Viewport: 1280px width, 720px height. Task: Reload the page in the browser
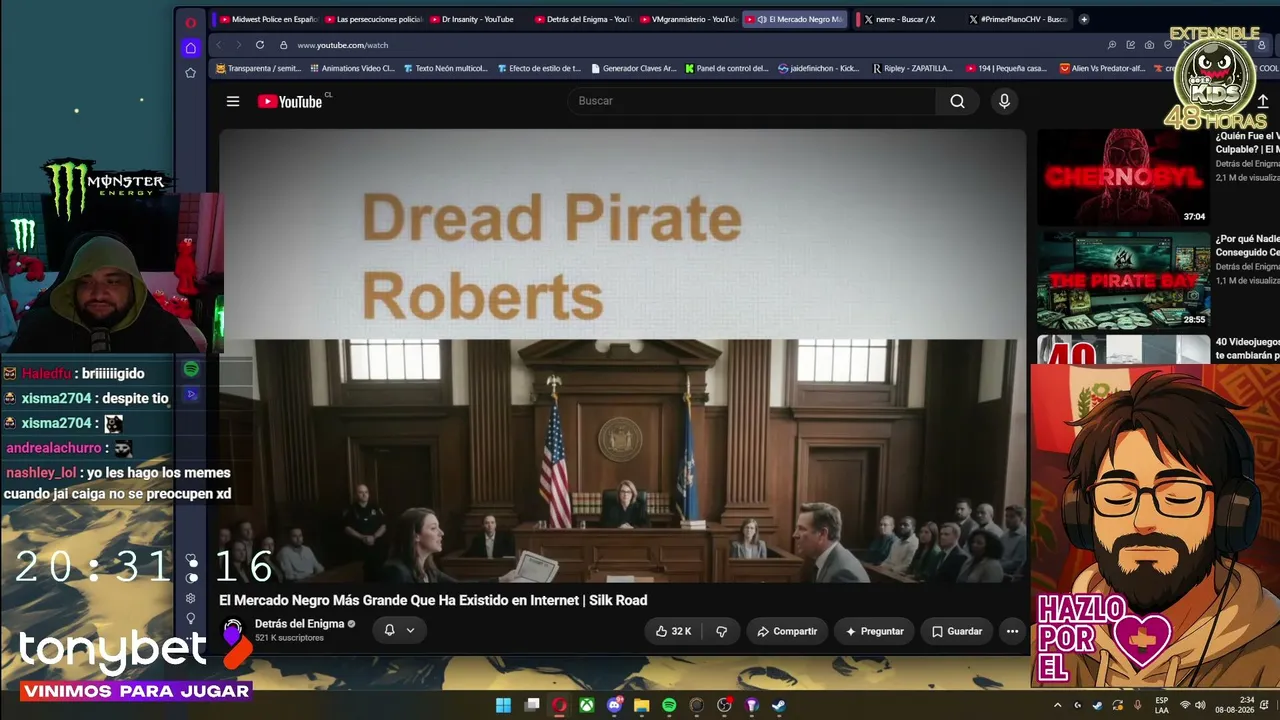pyautogui.click(x=260, y=45)
